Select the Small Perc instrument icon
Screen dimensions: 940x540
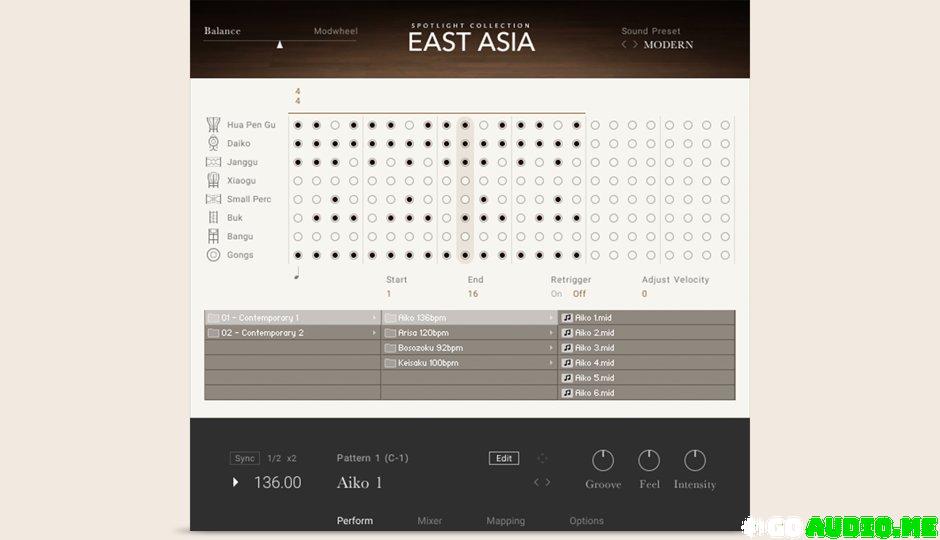[213, 199]
